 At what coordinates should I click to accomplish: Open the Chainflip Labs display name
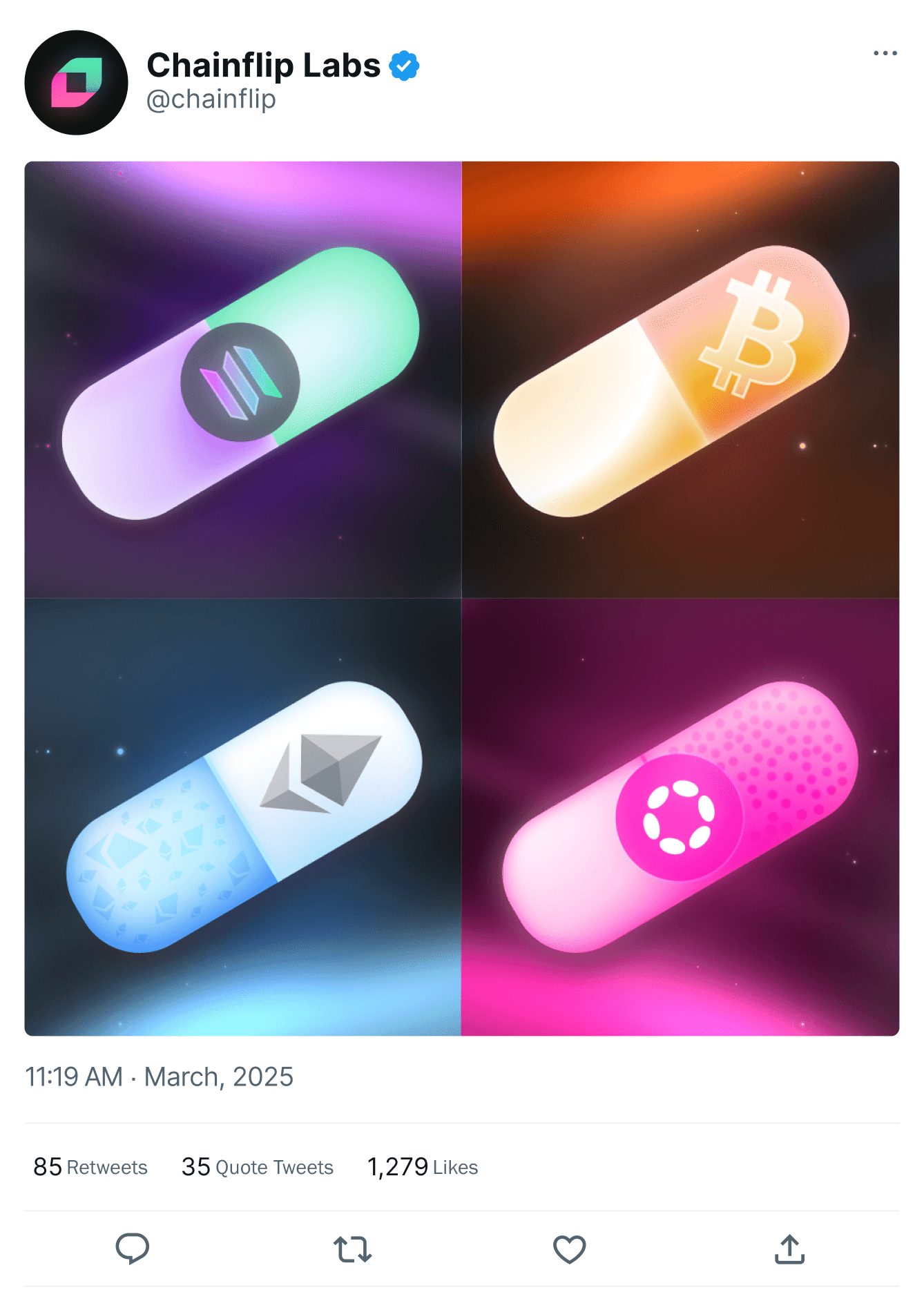pyautogui.click(x=263, y=66)
